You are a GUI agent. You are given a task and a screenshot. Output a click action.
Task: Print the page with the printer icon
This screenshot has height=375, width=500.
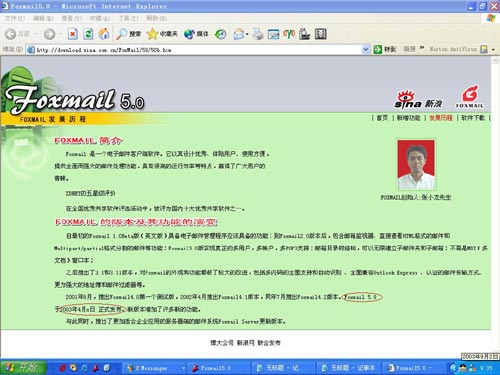(258, 34)
